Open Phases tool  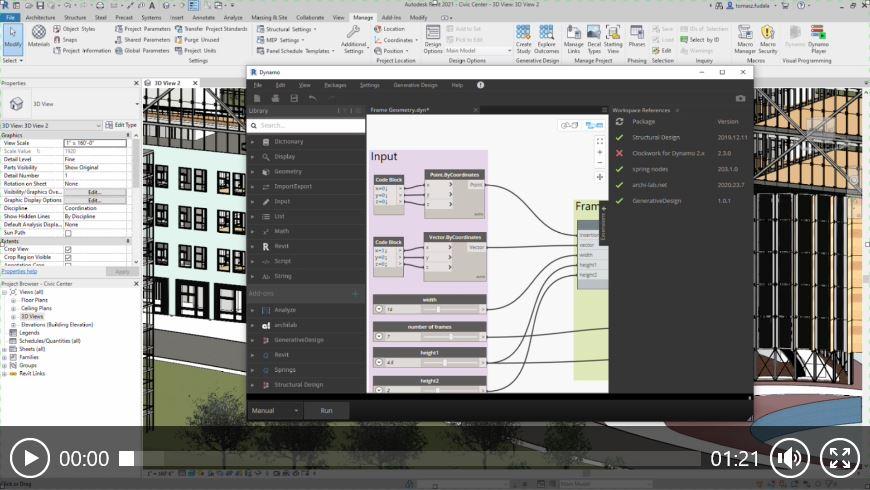pos(636,37)
